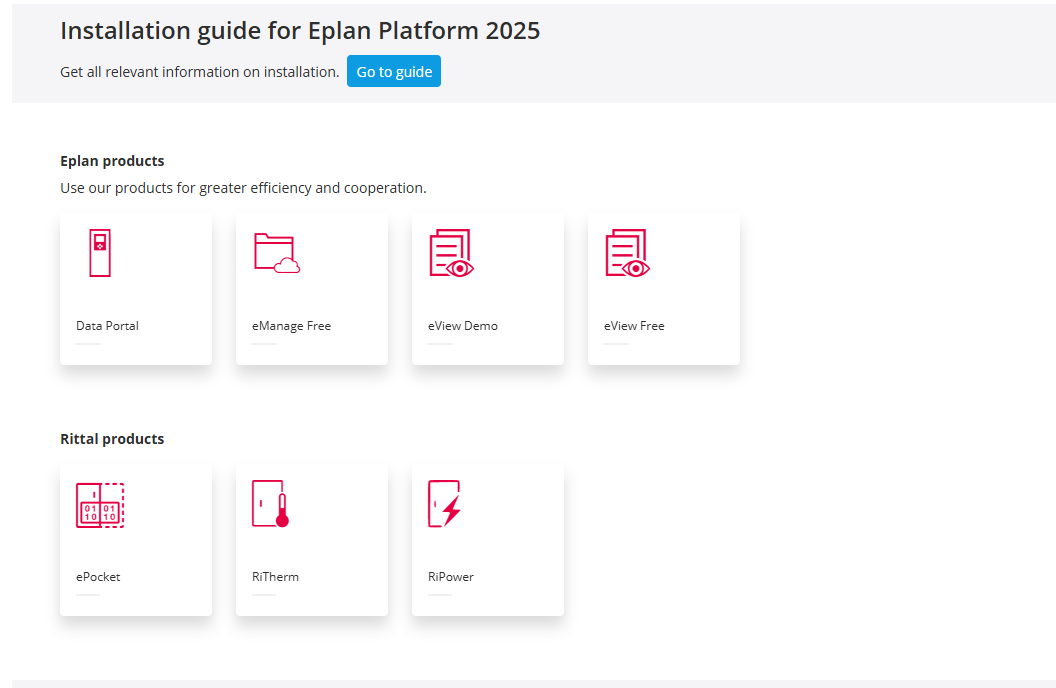The image size is (1056, 688).
Task: Click the RiPower product label
Action: tap(450, 576)
